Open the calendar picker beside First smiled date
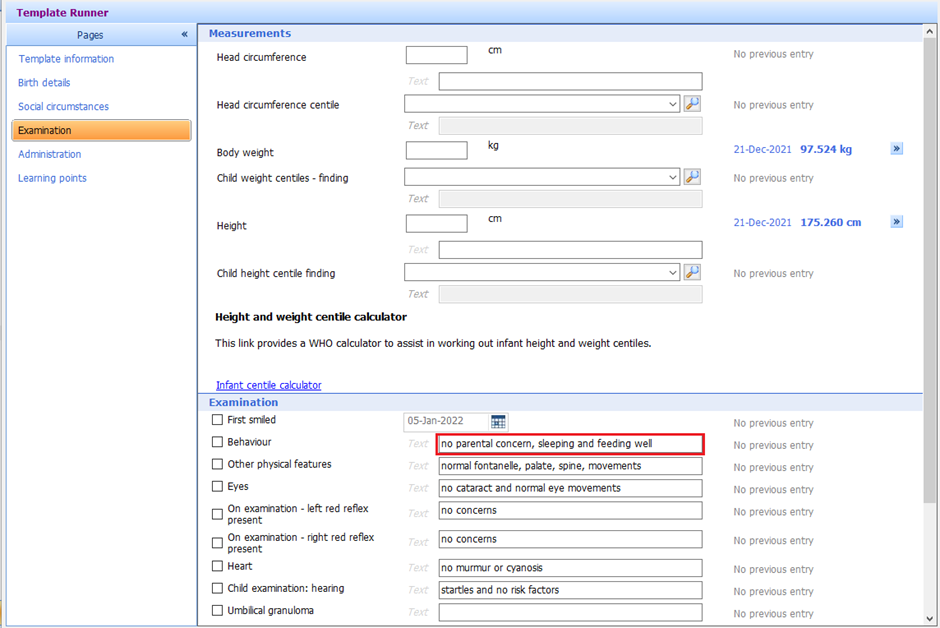This screenshot has width=940, height=628. pyautogui.click(x=497, y=421)
